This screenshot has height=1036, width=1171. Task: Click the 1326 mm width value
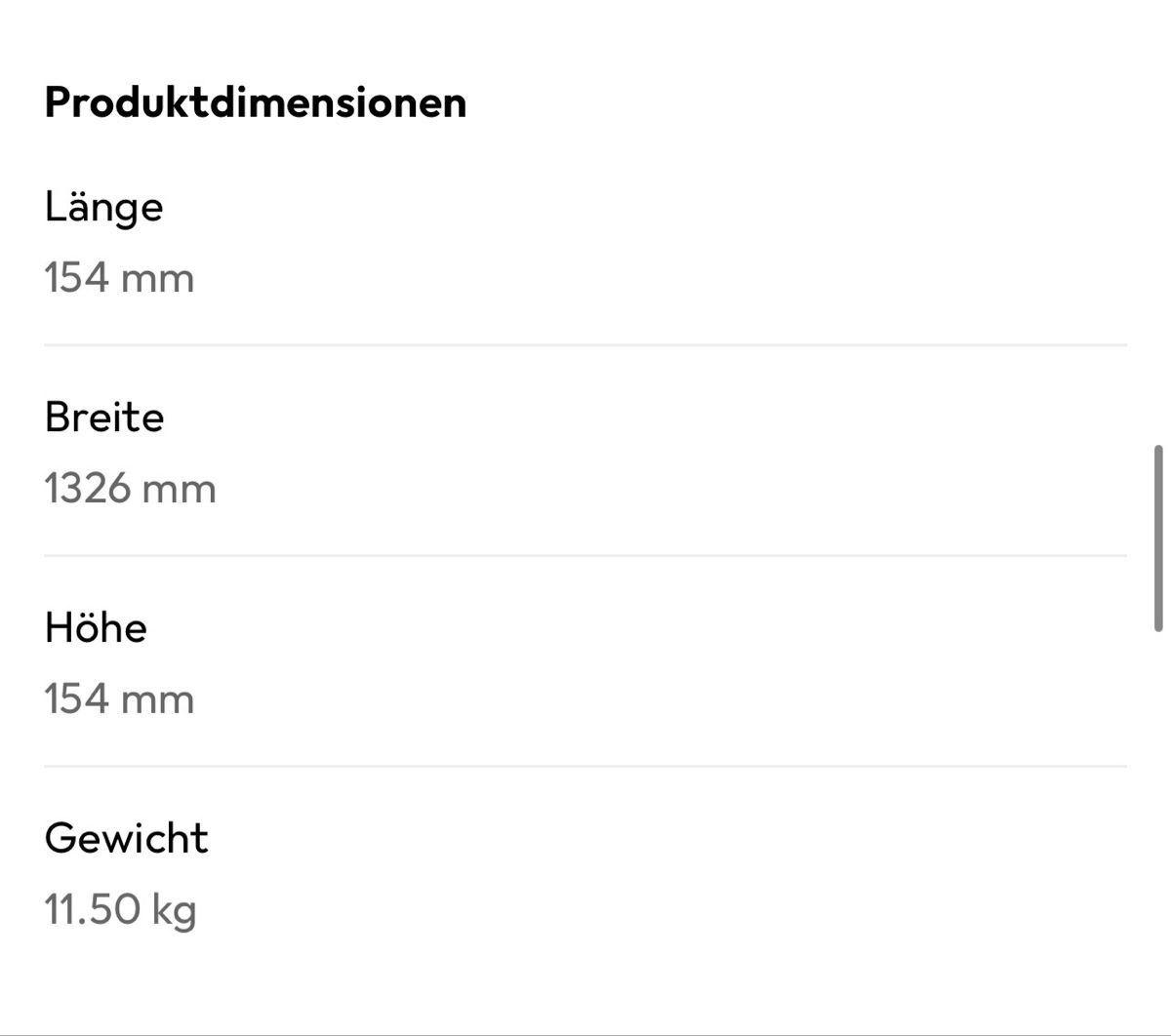131,489
